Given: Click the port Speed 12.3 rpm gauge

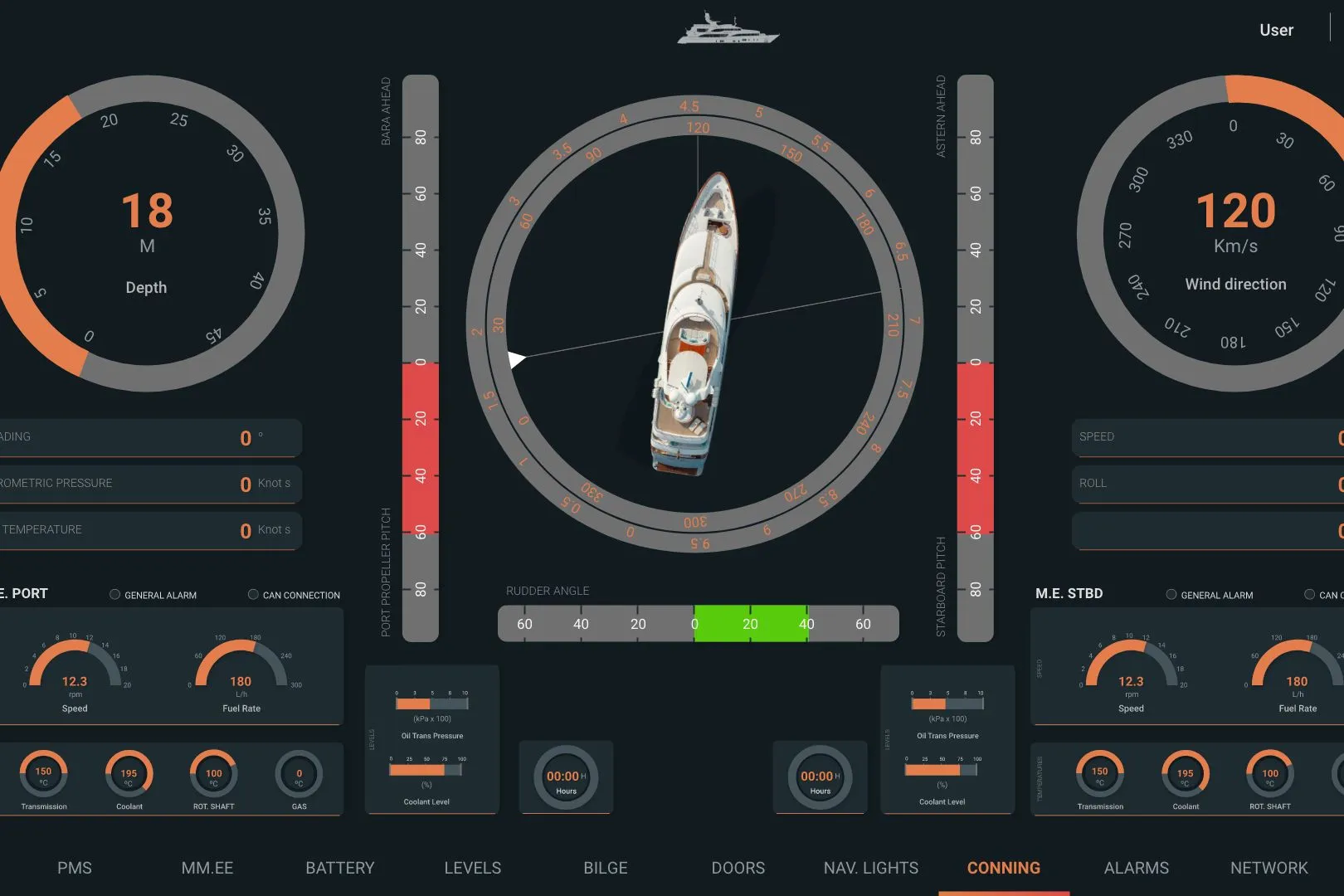Looking at the screenshot, I should [x=75, y=674].
